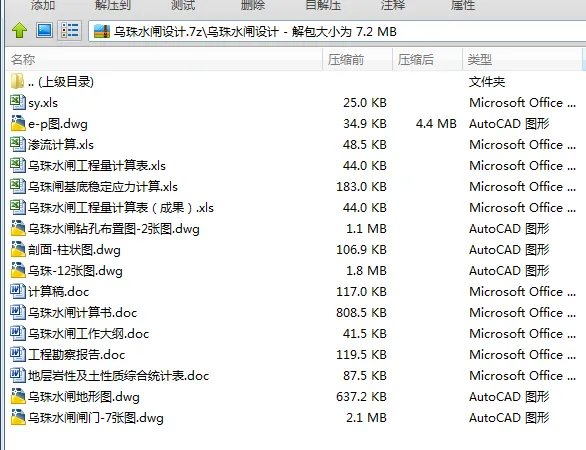The image size is (586, 450).
Task: Click the parent directory folder icon
Action: (x=17, y=81)
